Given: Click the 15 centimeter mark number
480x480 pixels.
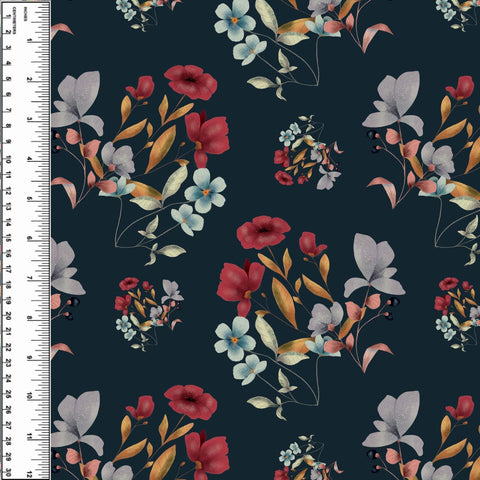Looking at the screenshot, I should [x=8, y=238].
